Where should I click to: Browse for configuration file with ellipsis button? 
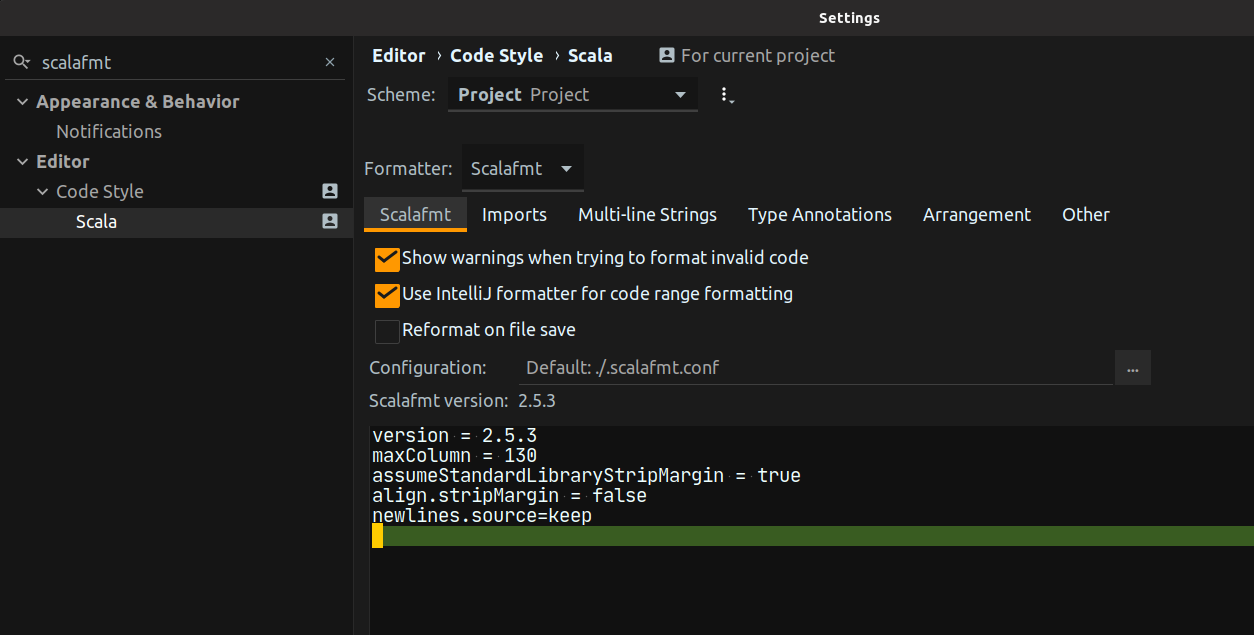coord(1133,368)
